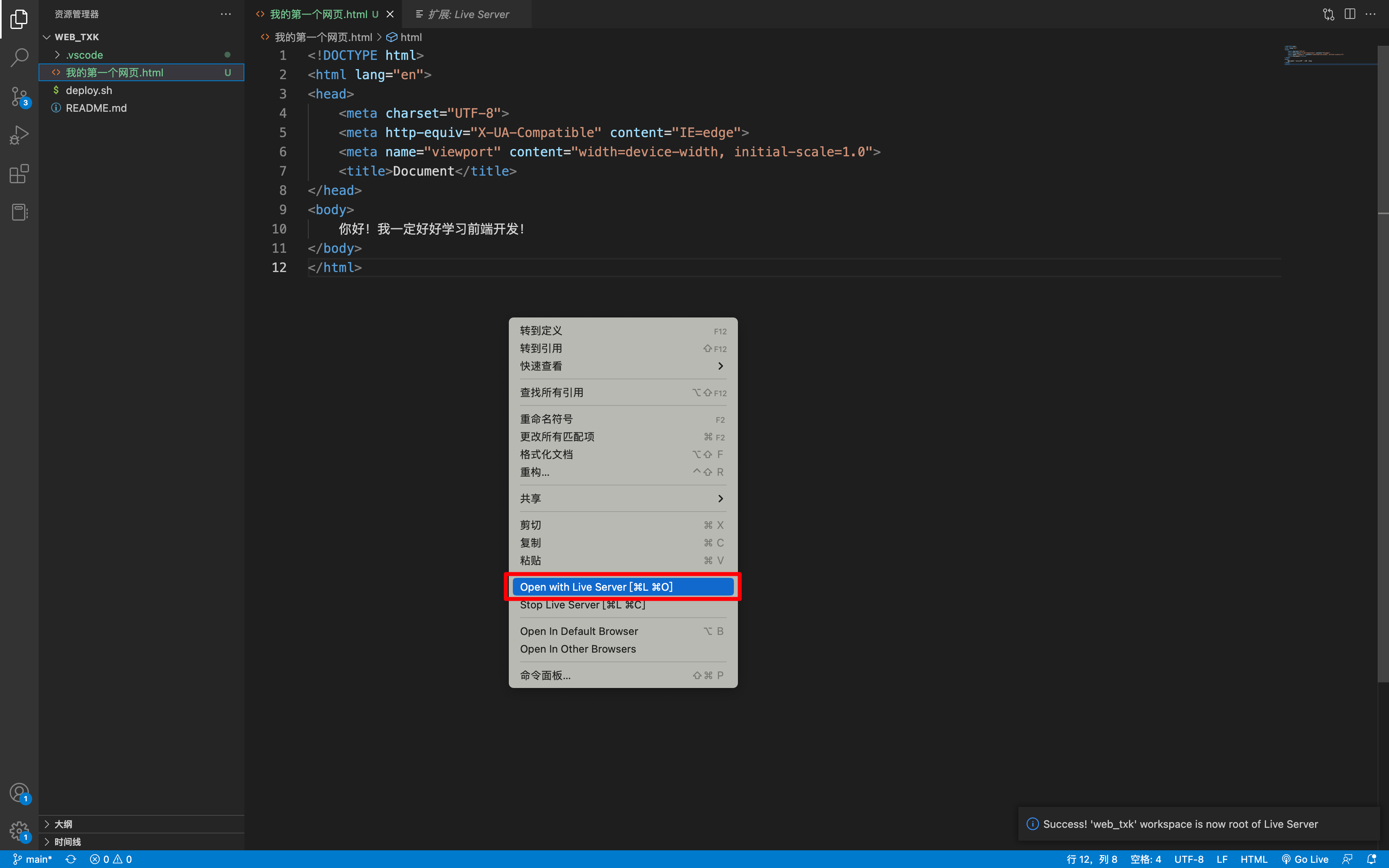1389x868 pixels.
Task: Click line number 10 in the gutter
Action: click(279, 229)
